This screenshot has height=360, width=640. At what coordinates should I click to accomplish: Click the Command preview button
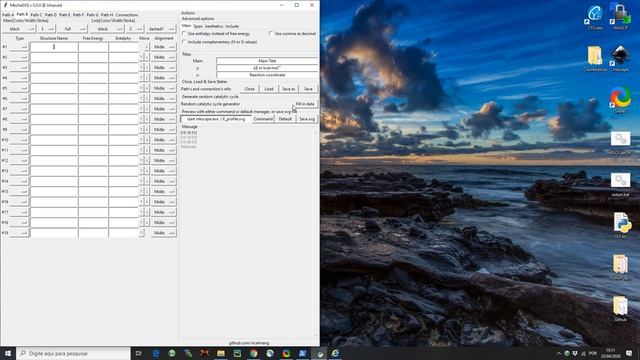263,119
